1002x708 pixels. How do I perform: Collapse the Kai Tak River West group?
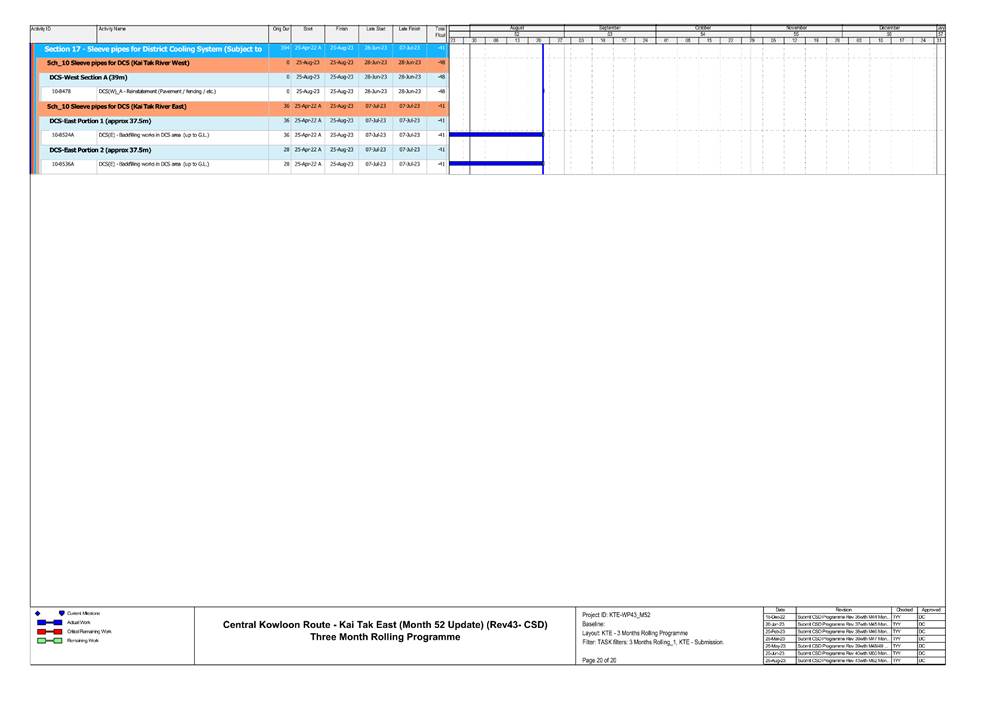38,62
